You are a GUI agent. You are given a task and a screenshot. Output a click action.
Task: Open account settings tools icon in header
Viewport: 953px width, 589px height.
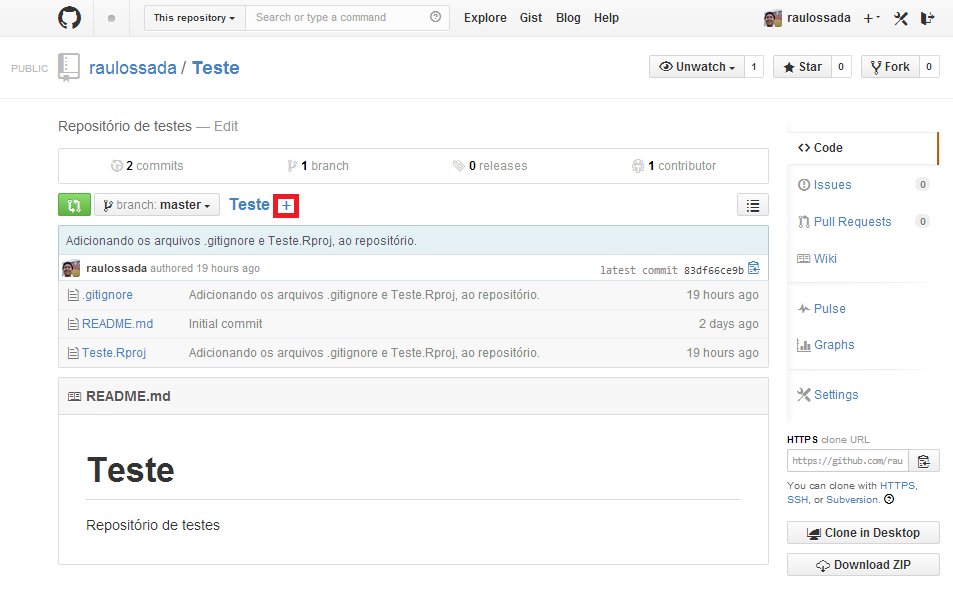pos(901,18)
